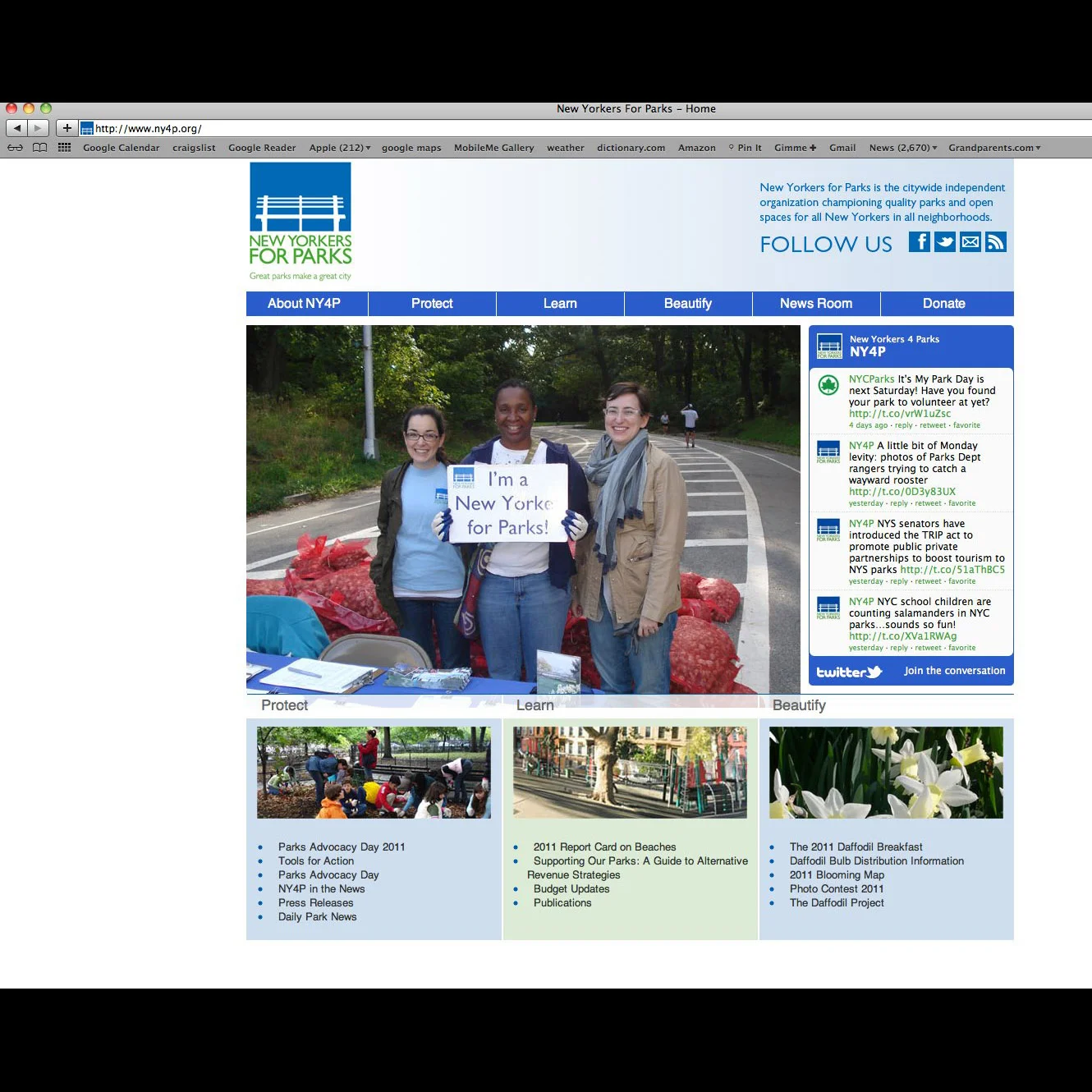
Task: Click Join the conversation link
Action: click(x=955, y=671)
